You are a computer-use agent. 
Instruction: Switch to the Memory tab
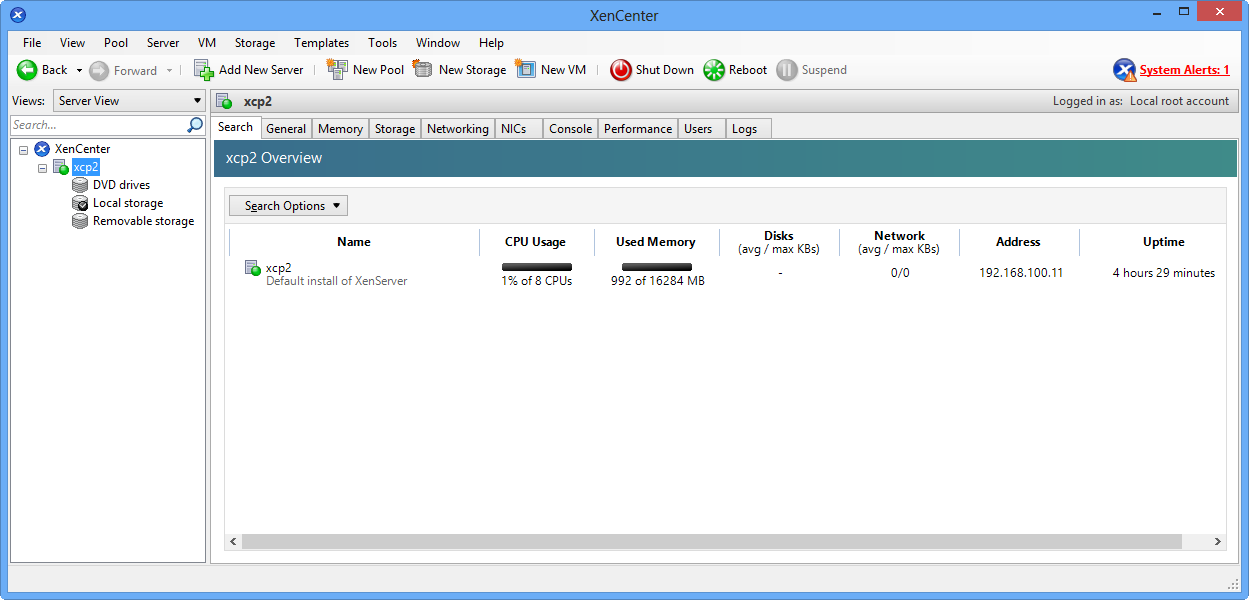tap(340, 129)
